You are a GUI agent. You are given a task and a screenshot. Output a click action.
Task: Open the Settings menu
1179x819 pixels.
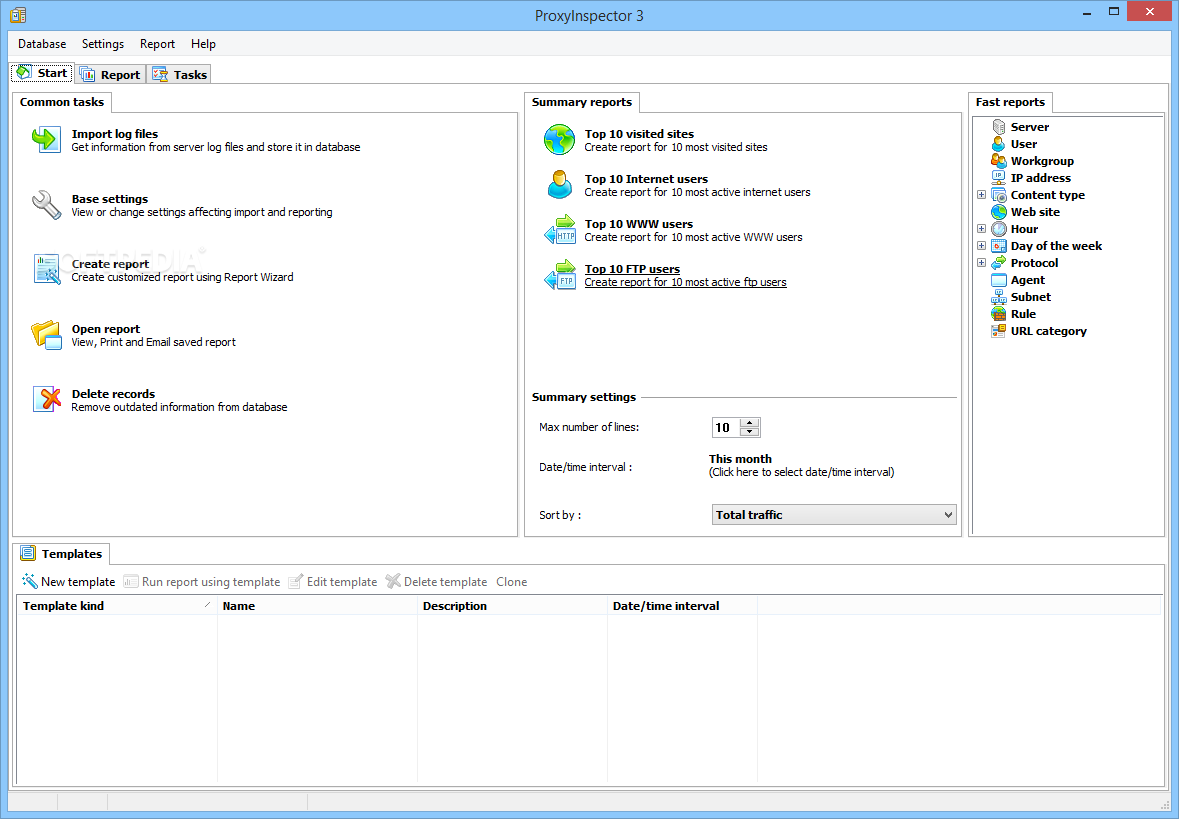tap(103, 44)
